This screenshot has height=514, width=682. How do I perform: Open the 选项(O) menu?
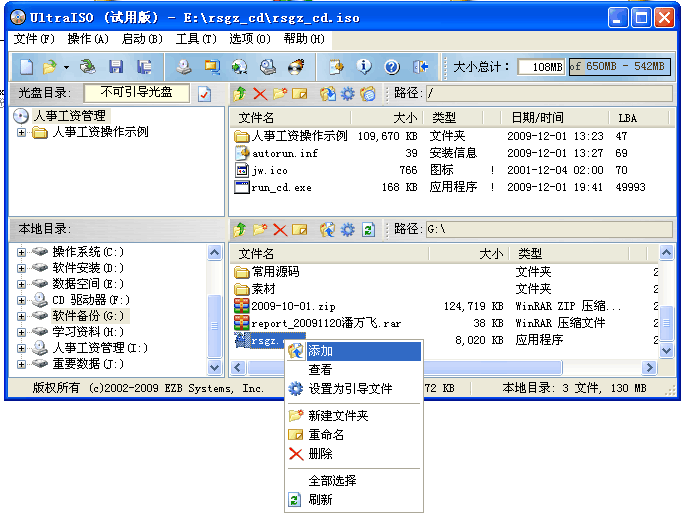click(x=250, y=39)
